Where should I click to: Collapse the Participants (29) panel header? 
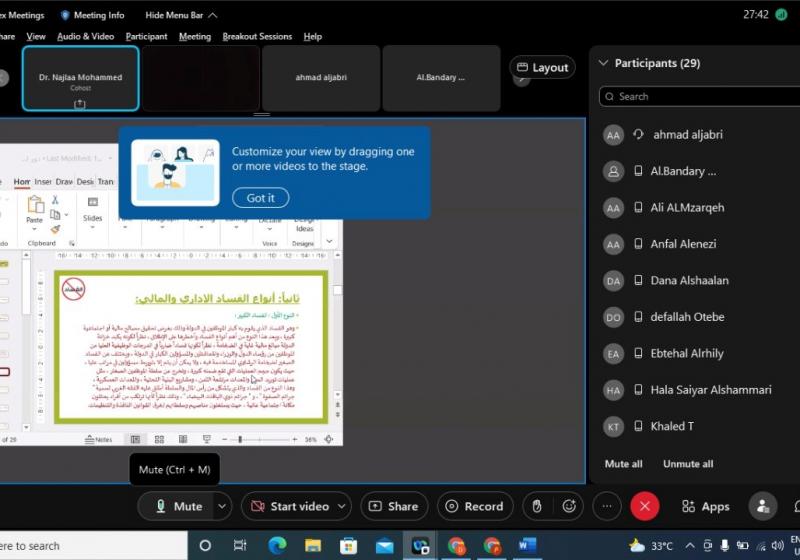click(603, 63)
